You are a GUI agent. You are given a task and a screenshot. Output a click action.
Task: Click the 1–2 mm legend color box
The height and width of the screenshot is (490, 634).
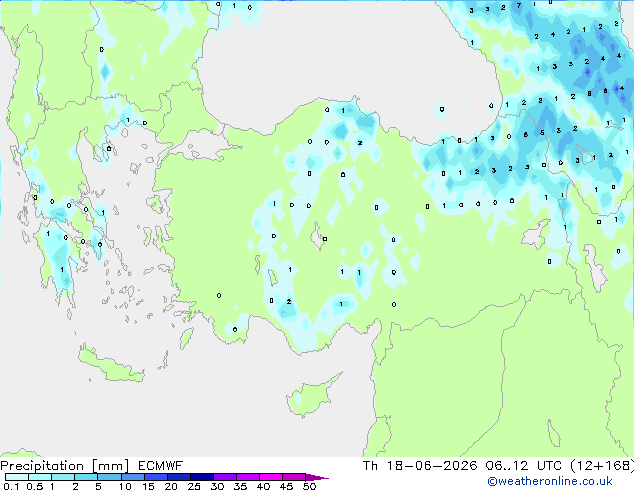point(63,477)
